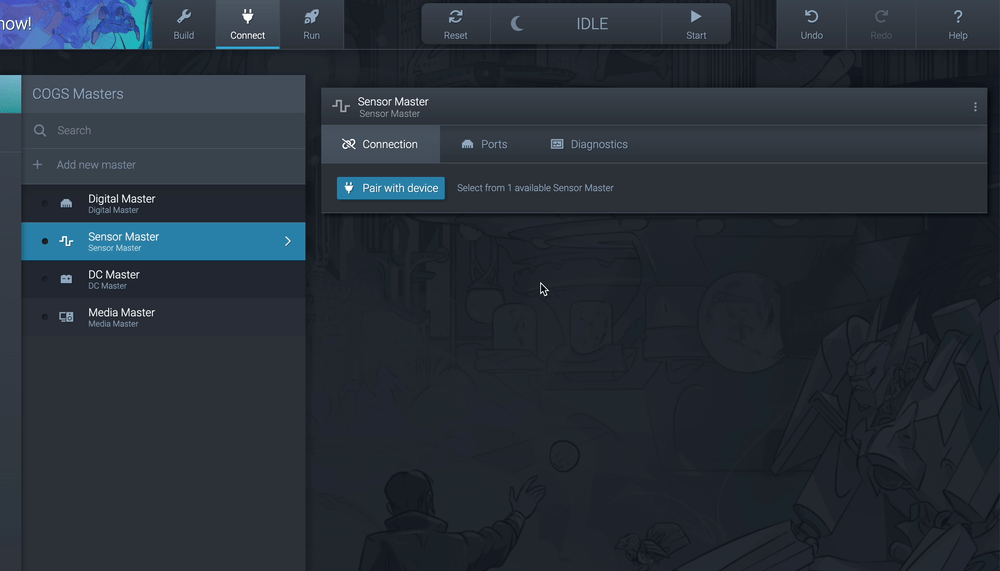Open the Ports tab
The image size is (1000, 571).
click(x=484, y=144)
